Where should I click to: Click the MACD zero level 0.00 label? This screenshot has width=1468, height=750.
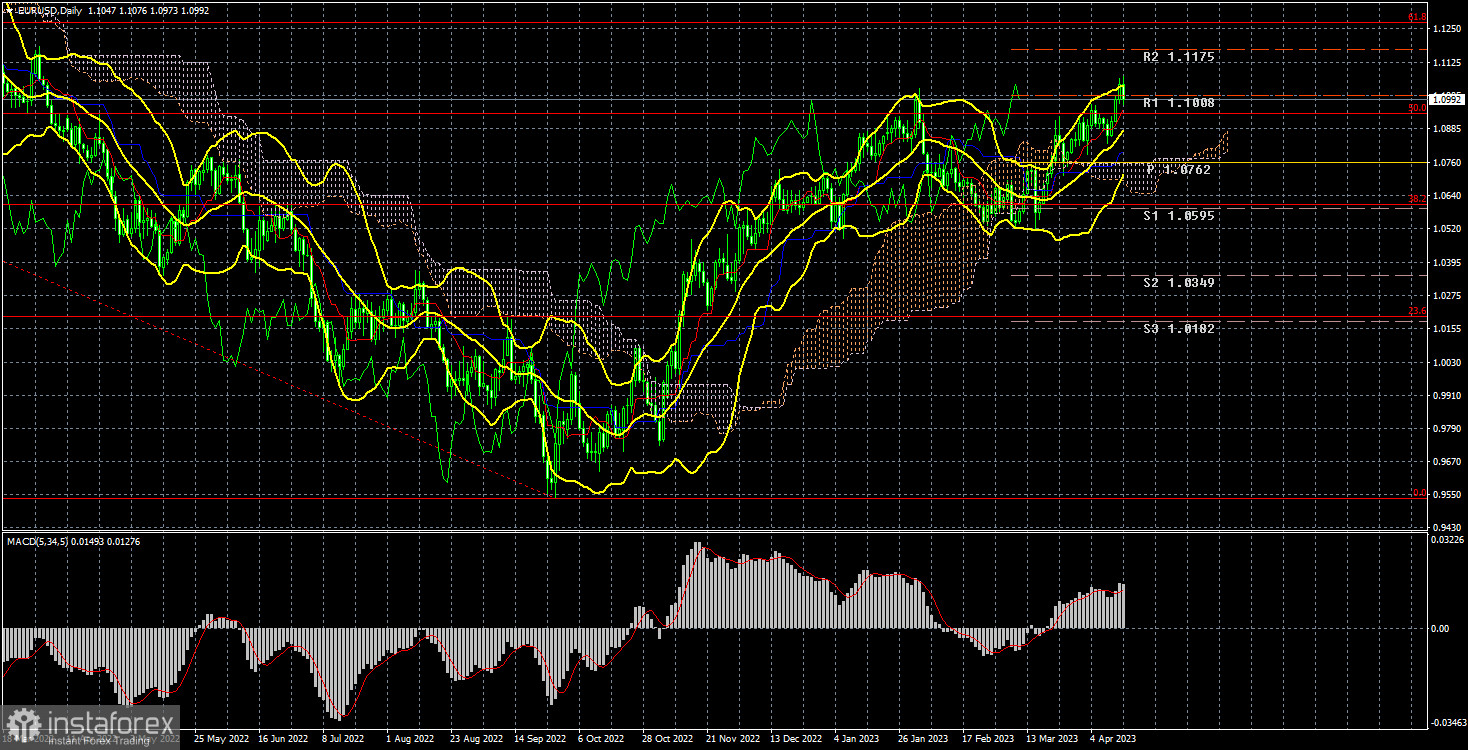coord(1440,628)
